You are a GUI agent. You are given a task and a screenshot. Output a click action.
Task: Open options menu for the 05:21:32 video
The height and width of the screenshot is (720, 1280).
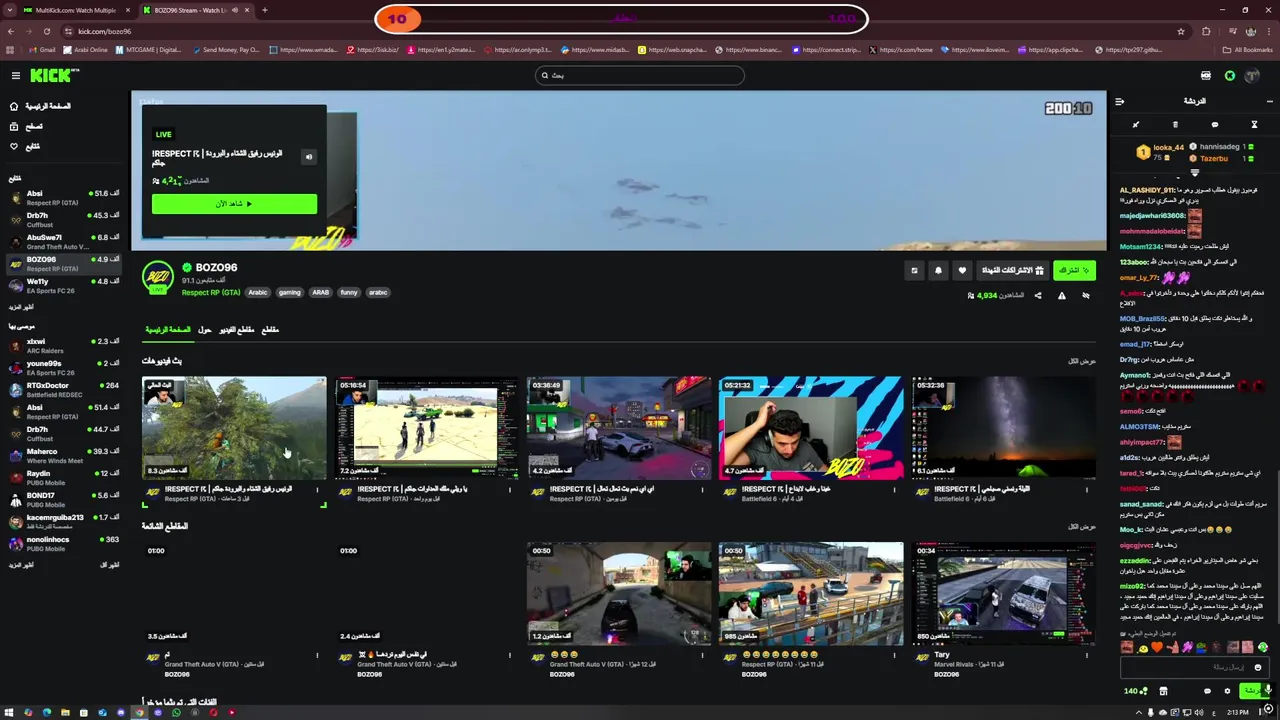coord(894,490)
